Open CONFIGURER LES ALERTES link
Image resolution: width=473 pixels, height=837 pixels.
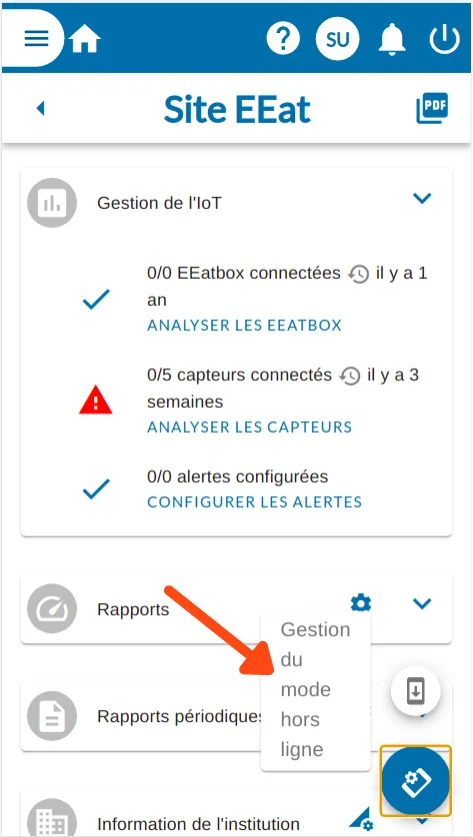pyautogui.click(x=255, y=502)
